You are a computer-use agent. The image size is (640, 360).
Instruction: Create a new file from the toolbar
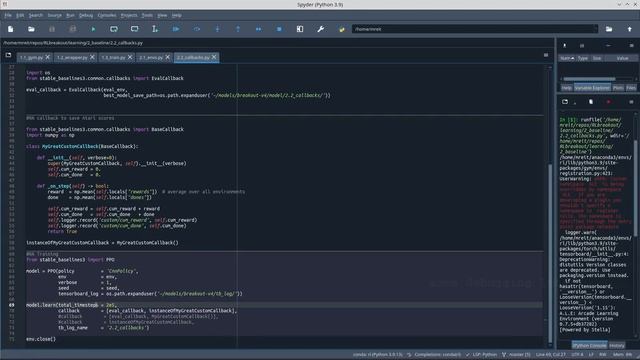click(11, 29)
